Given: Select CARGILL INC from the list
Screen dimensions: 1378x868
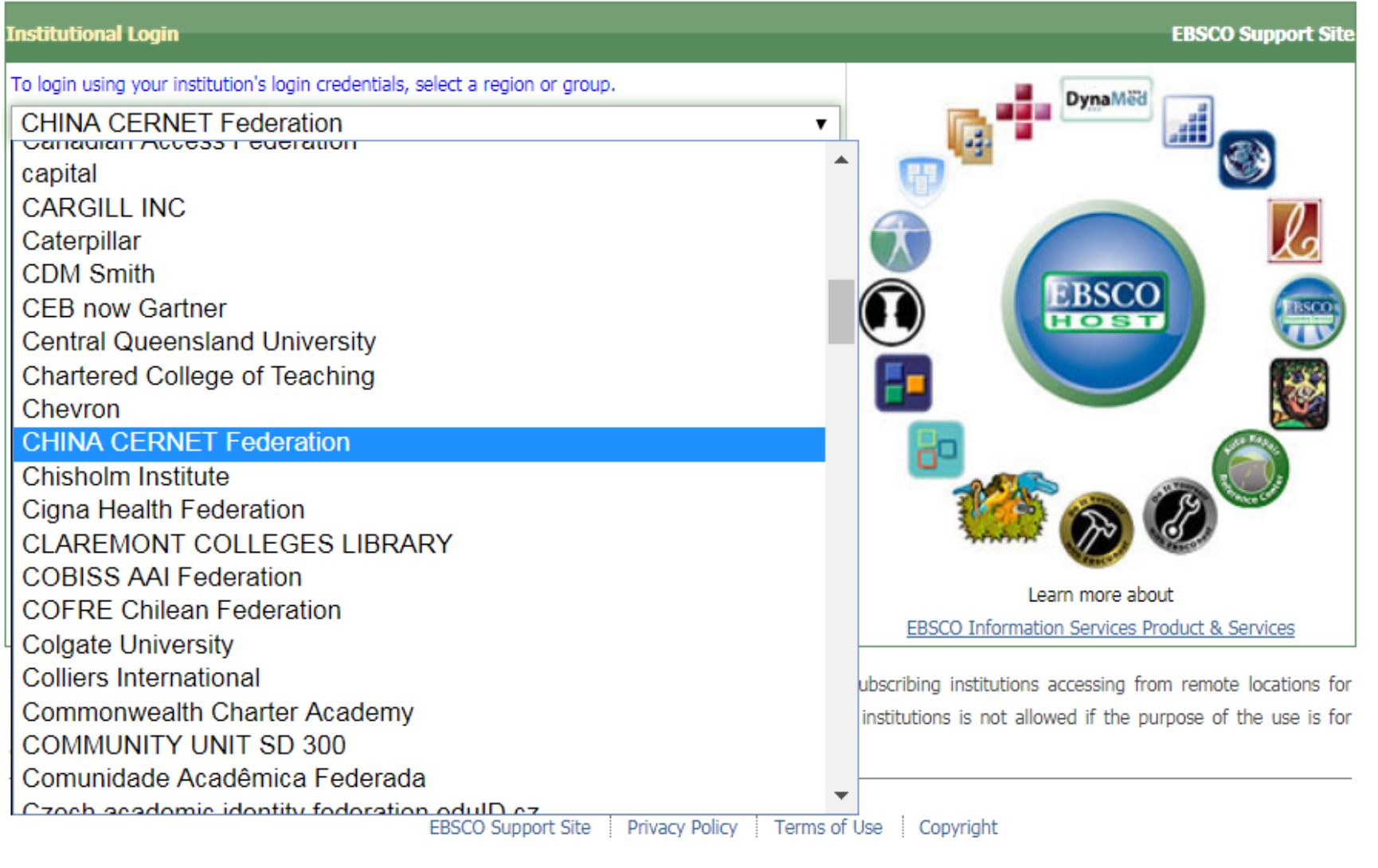Looking at the screenshot, I should coord(419,208).
